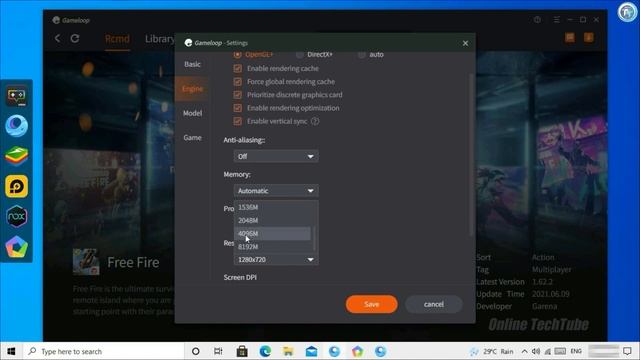Open the notification center icon

(627, 351)
